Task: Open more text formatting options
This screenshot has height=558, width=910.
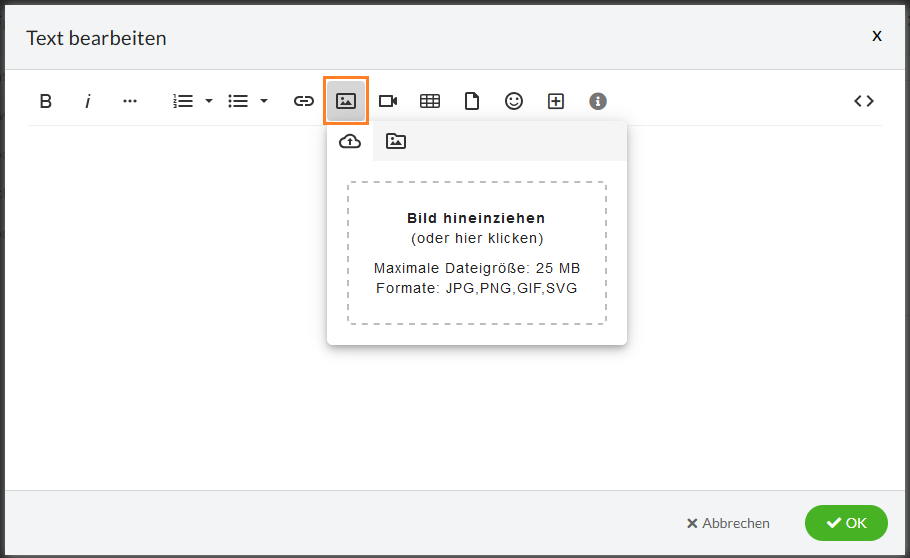Action: (130, 101)
